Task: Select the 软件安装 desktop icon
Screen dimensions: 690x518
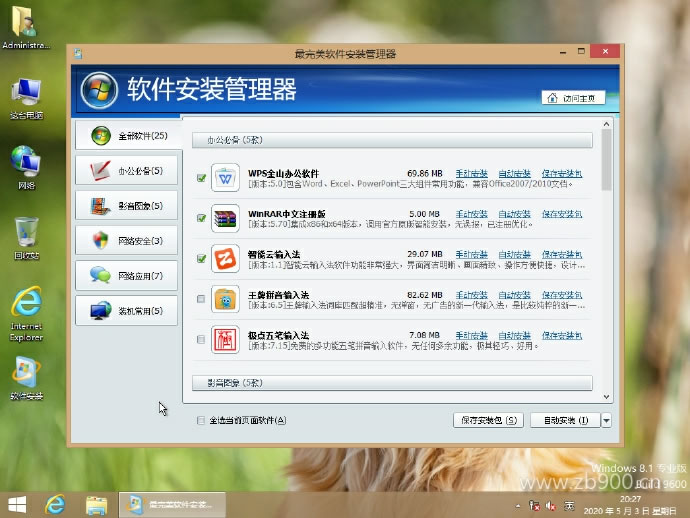Action: 26,378
